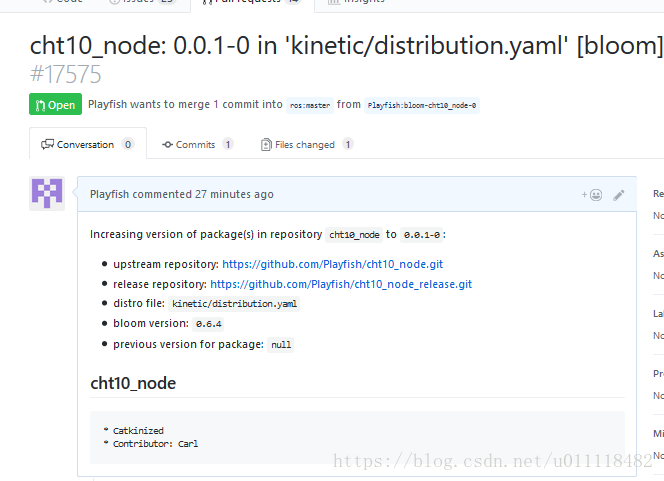The width and height of the screenshot is (664, 481).
Task: Click the cht10_node section heading
Action: (133, 383)
